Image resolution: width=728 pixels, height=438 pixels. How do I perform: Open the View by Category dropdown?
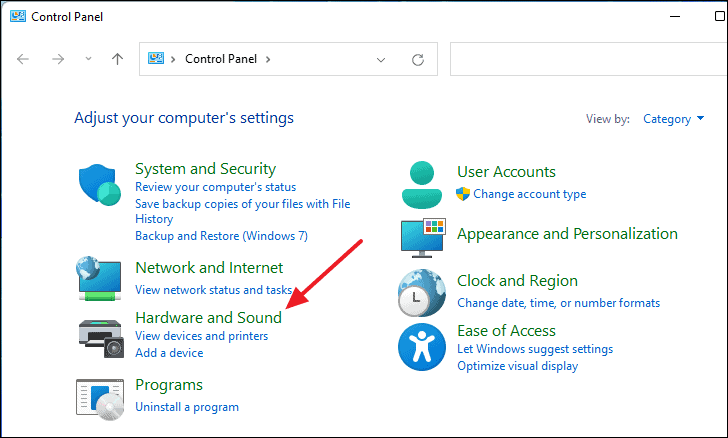(673, 119)
